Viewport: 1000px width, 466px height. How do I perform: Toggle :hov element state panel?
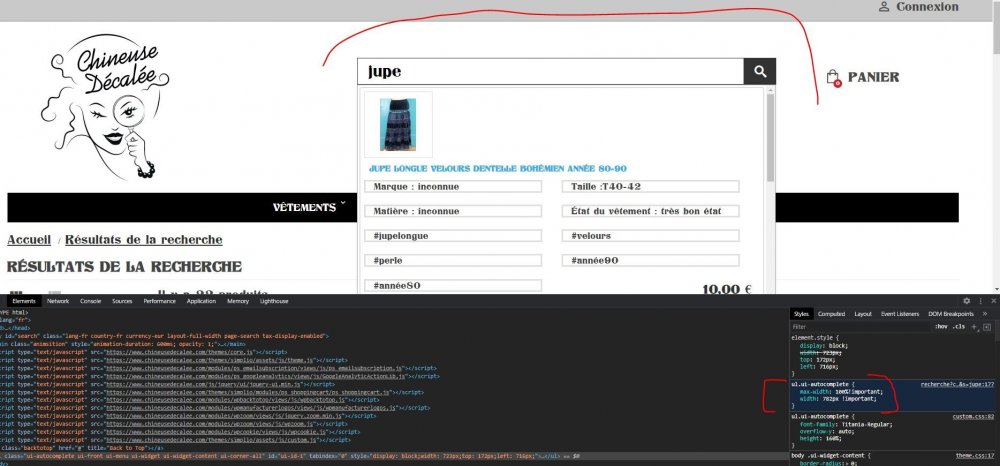941,326
